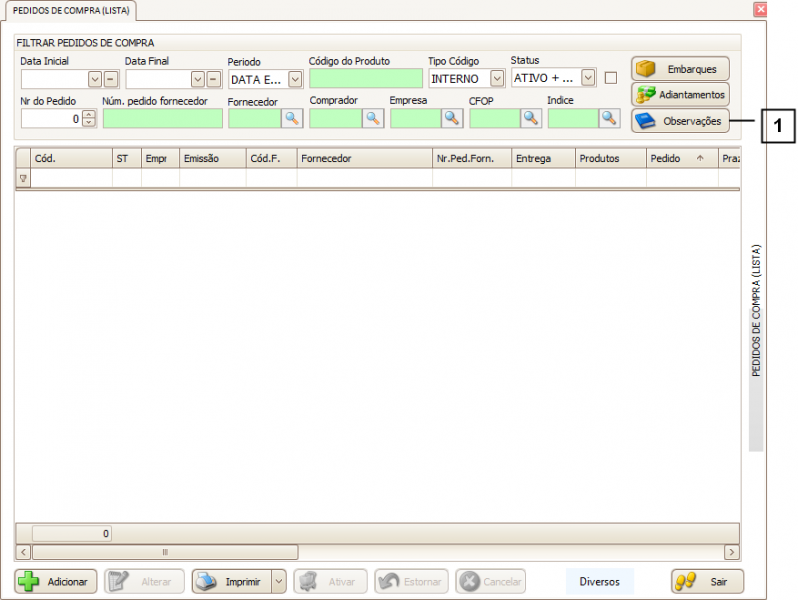Expand the Data Inicial date dropdown
Image resolution: width=798 pixels, height=600 pixels.
pyautogui.click(x=95, y=79)
